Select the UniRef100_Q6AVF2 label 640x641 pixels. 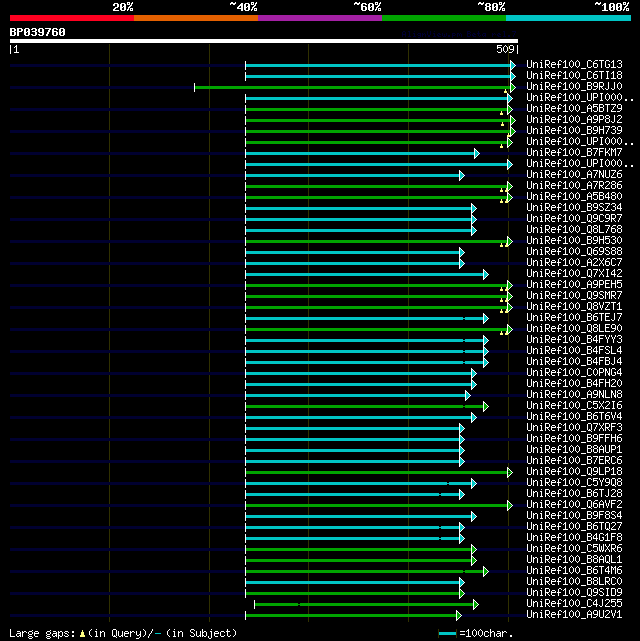[574, 504]
